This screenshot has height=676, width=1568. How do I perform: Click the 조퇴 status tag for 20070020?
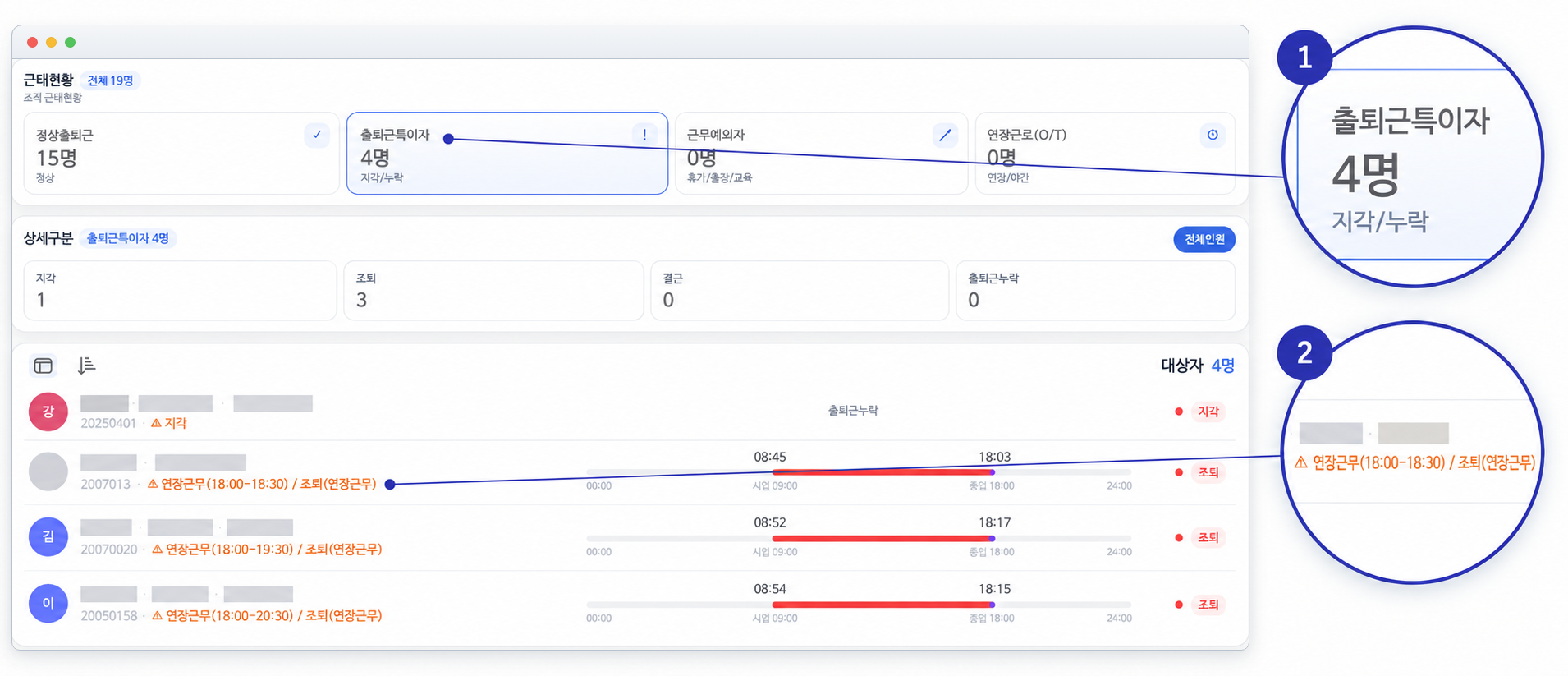point(1208,537)
